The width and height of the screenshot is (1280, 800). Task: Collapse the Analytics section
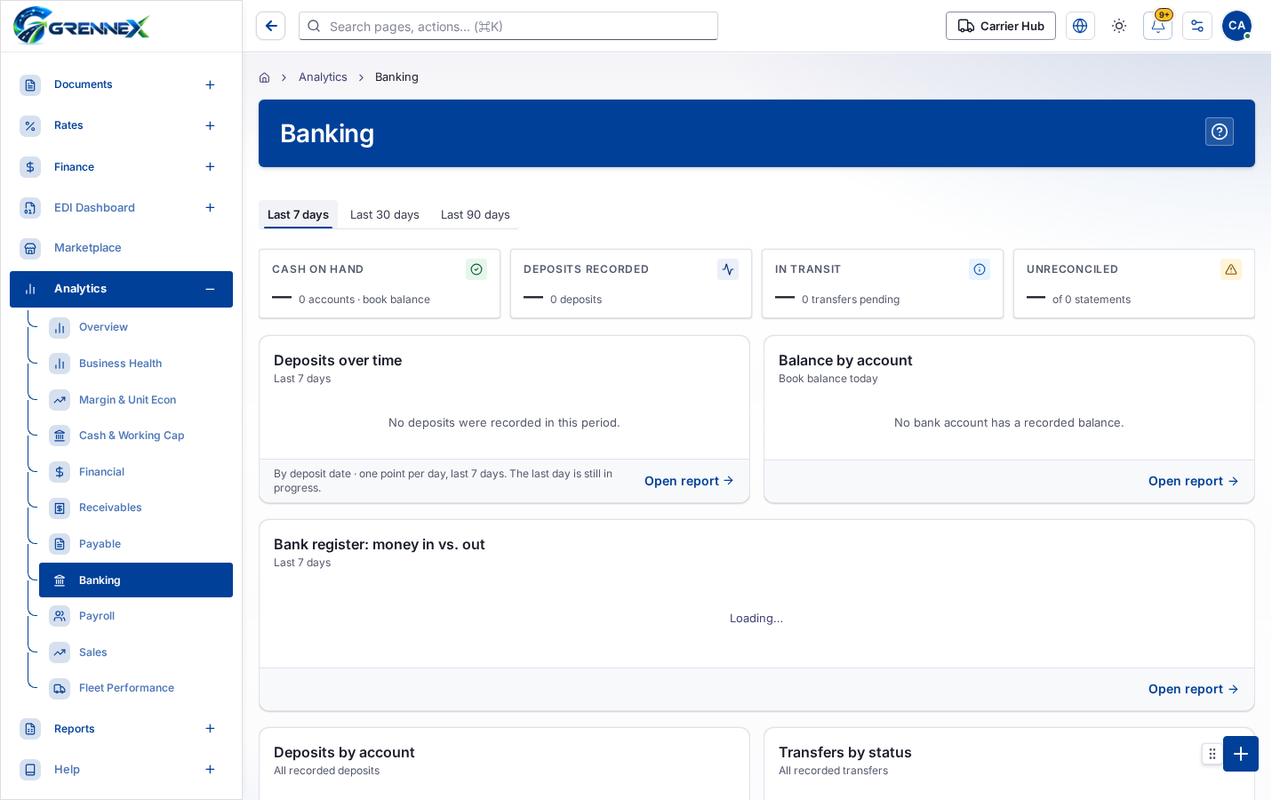210,289
